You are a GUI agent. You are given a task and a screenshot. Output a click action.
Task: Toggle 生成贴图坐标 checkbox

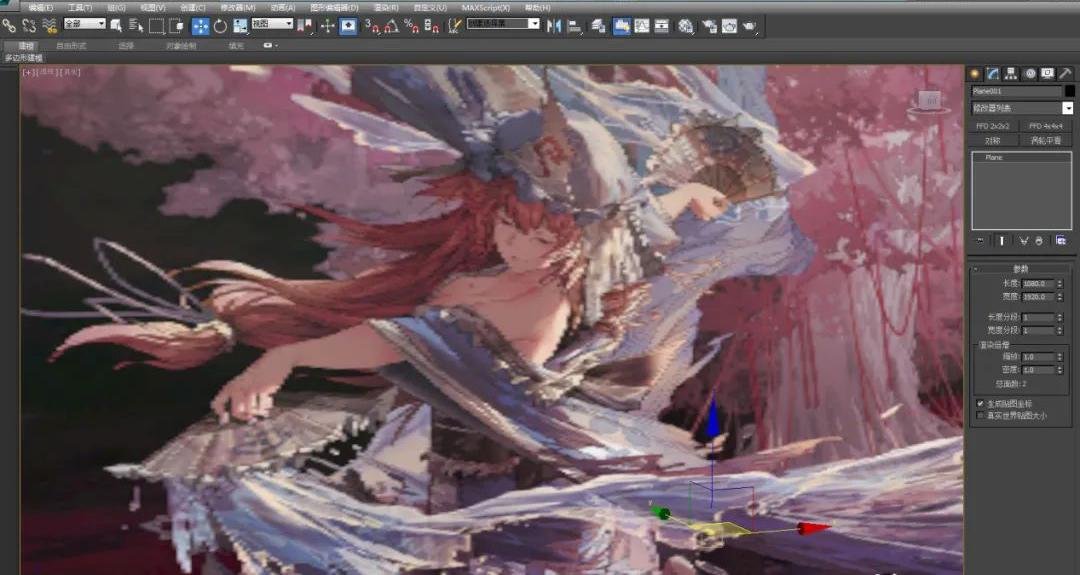coord(980,404)
